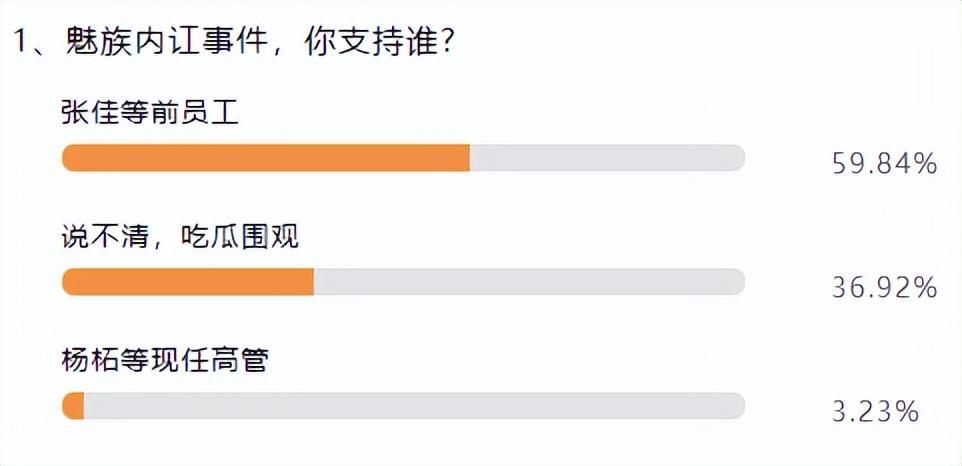
Task: Click the orange filled part of the 张佳等前员工 bar
Action: [x=266, y=158]
